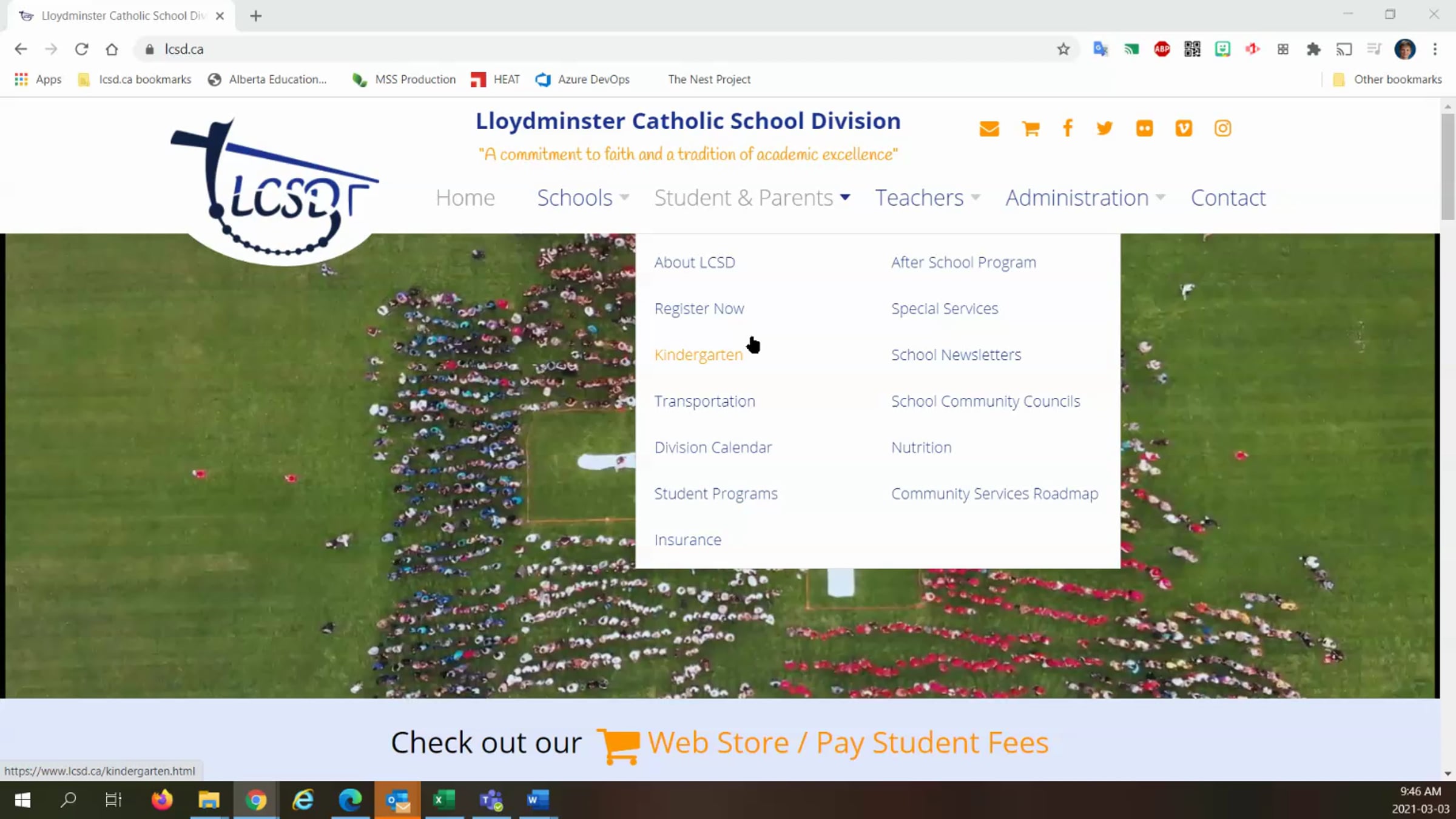The width and height of the screenshot is (1456, 819).
Task: Open the Vimeo icon link
Action: point(1184,129)
